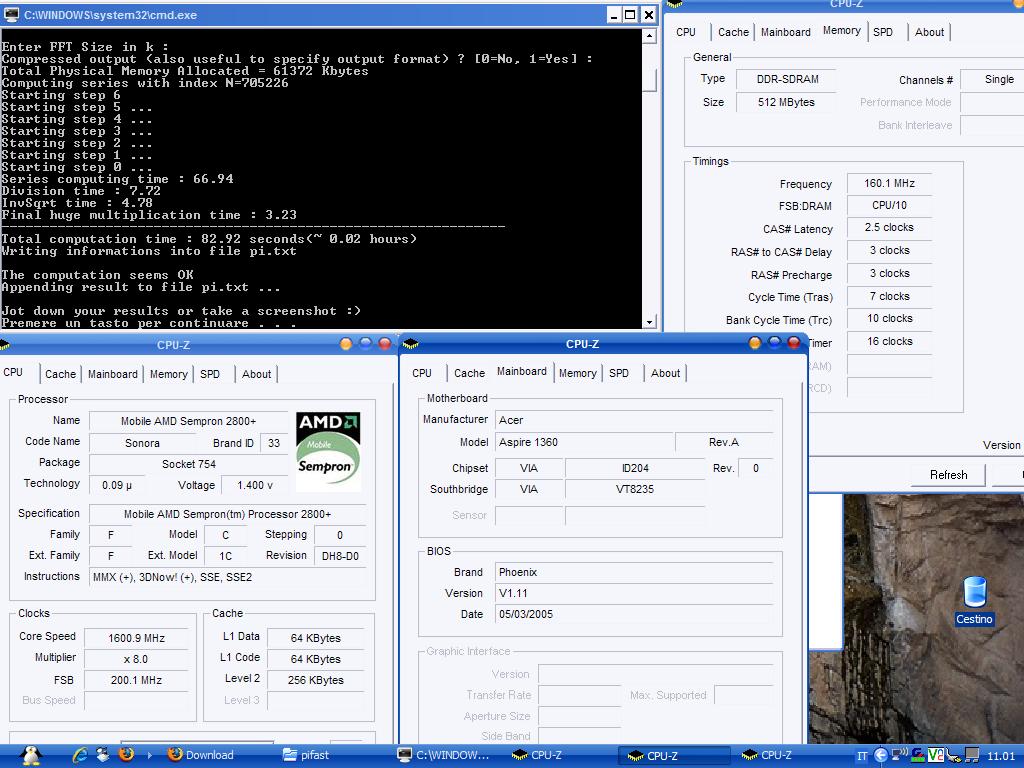Screen dimensions: 1024x768
Task: Click the memory Size value '512 MBytes'
Action: tap(787, 102)
